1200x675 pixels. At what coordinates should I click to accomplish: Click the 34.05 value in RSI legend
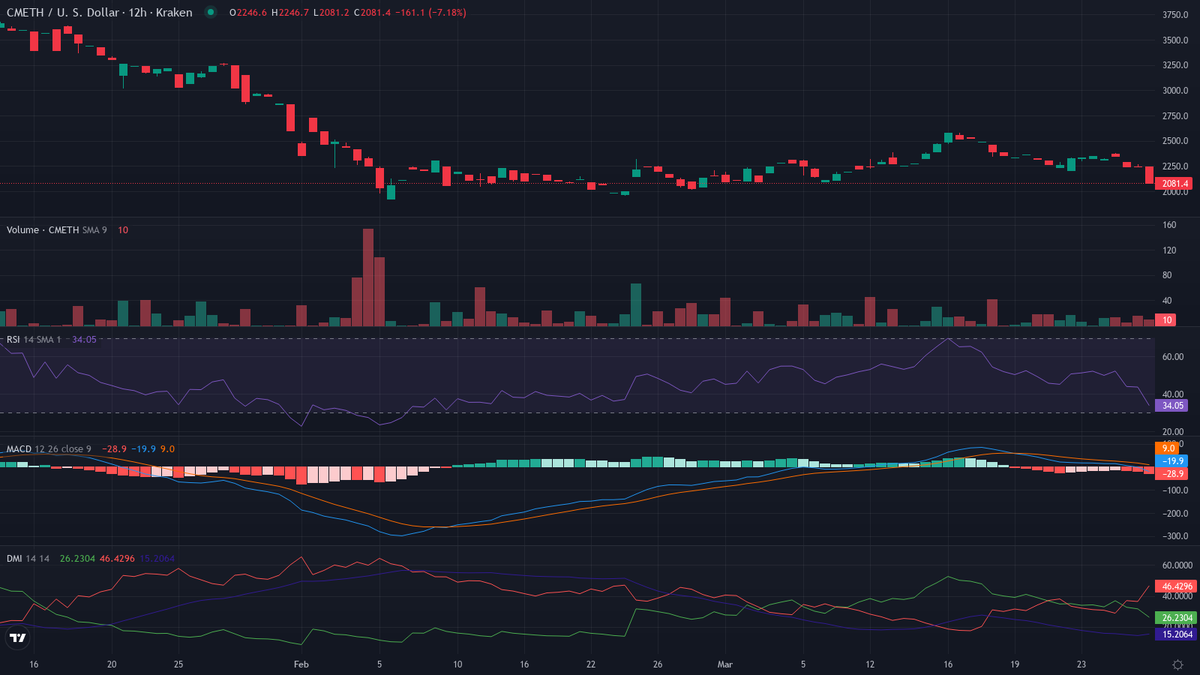click(x=84, y=340)
